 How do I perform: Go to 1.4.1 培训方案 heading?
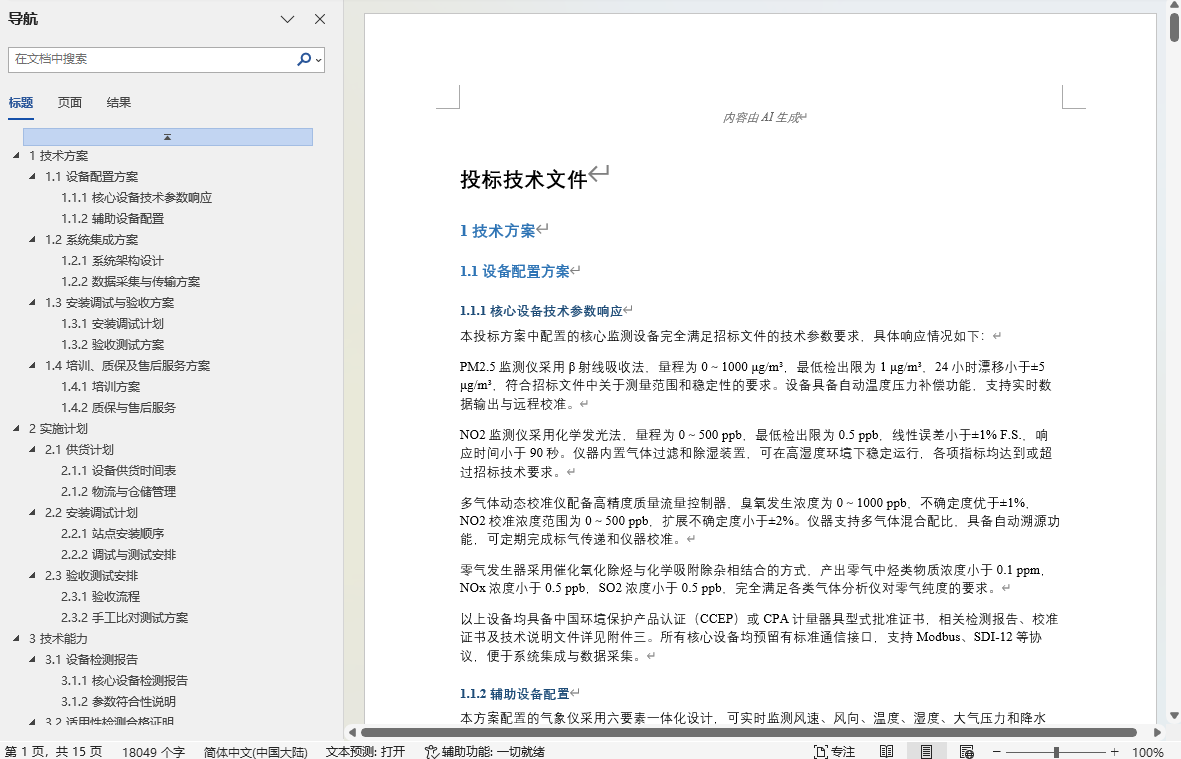(100, 386)
